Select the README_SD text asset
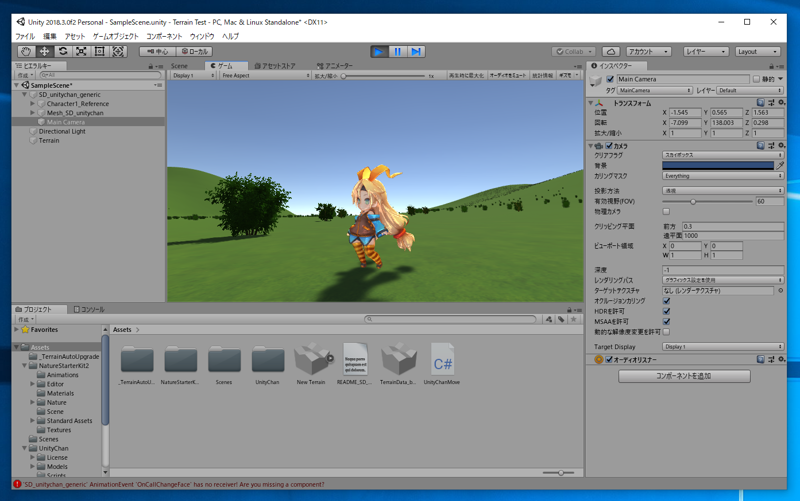Image resolution: width=800 pixels, height=501 pixels. point(356,359)
